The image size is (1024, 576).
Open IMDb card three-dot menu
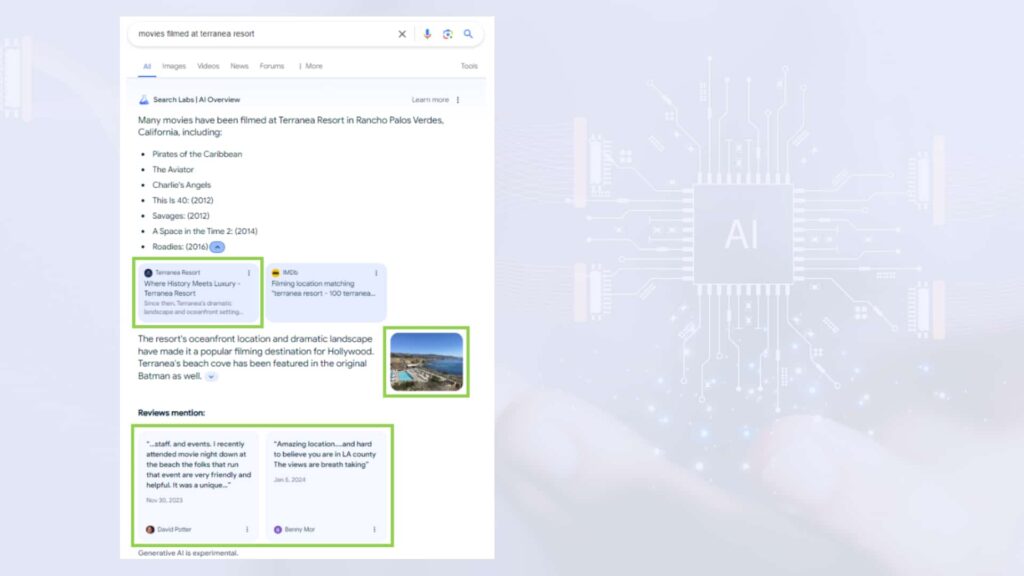click(376, 273)
